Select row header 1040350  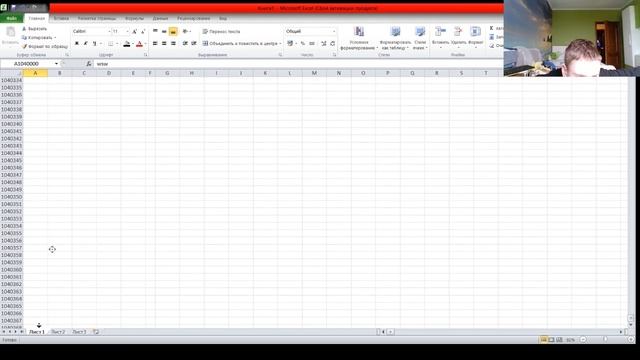[x=11, y=197]
